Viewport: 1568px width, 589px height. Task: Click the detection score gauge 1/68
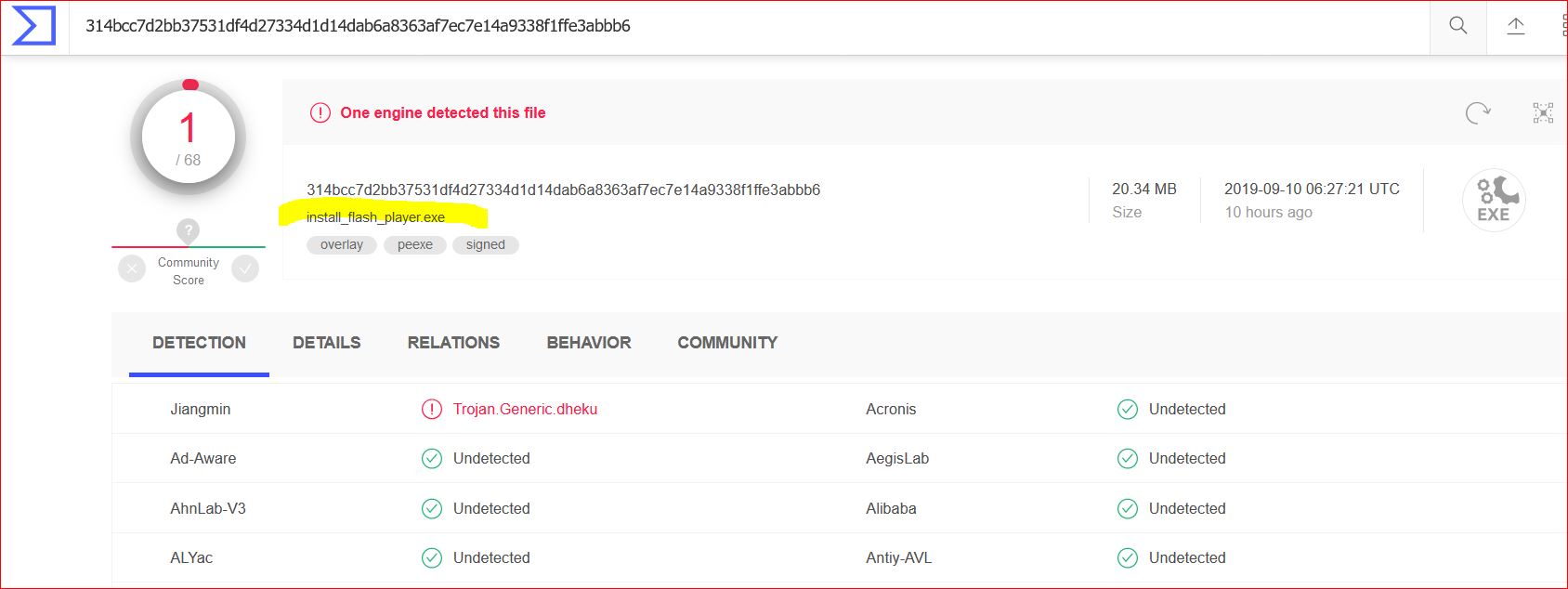tap(189, 137)
